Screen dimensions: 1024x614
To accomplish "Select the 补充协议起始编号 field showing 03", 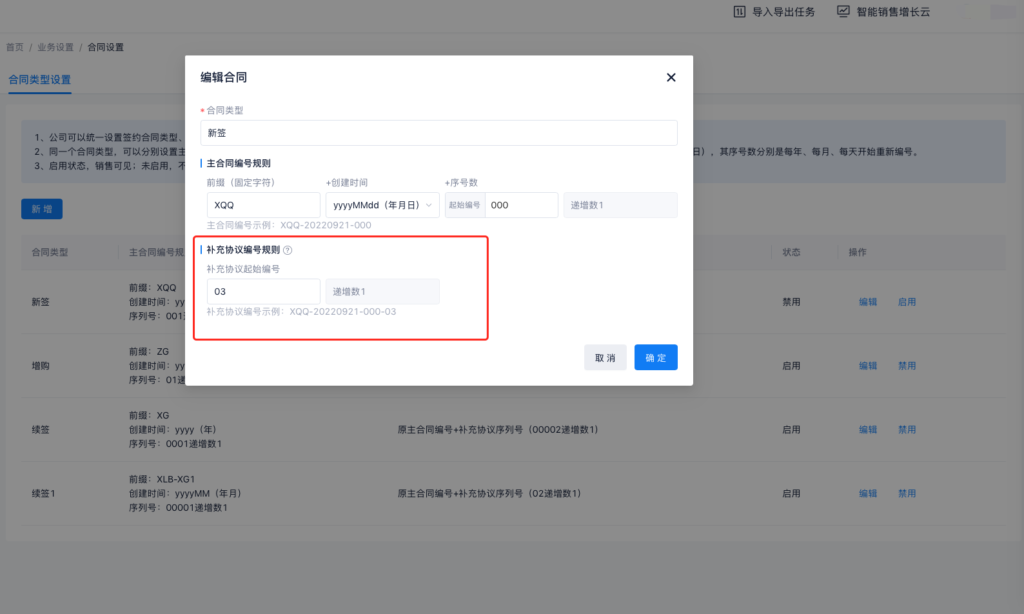I will [x=263, y=292].
